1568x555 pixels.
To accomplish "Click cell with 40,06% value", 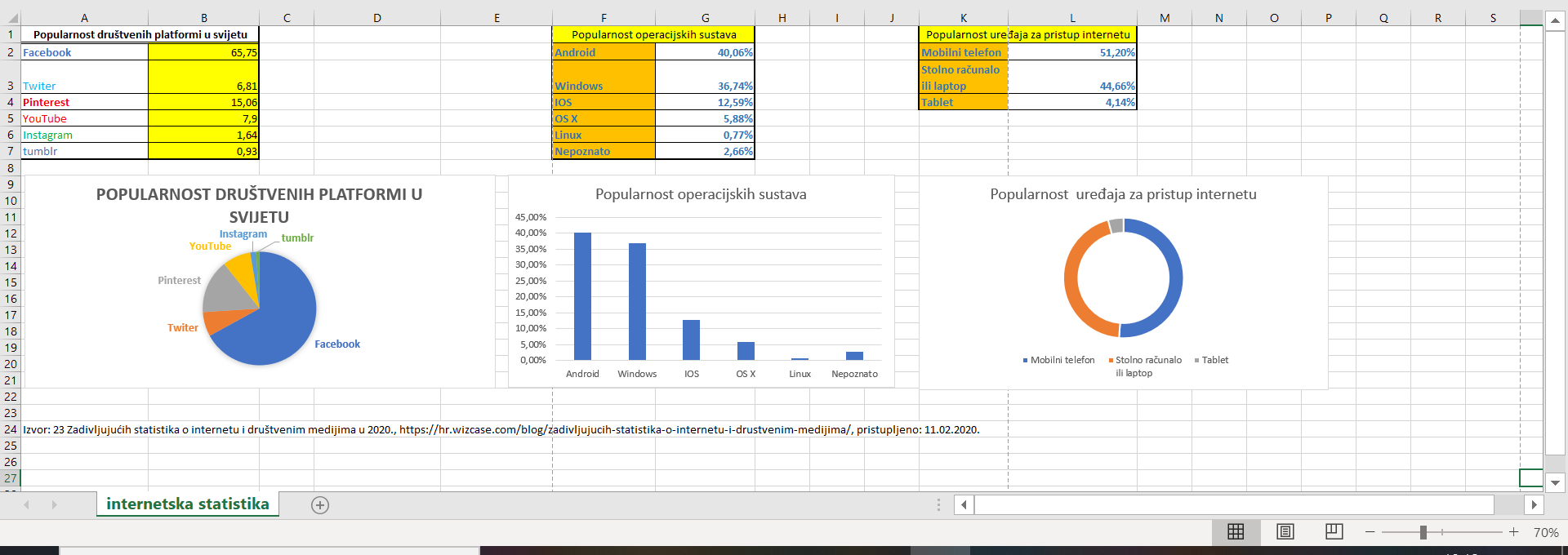I will (x=705, y=52).
